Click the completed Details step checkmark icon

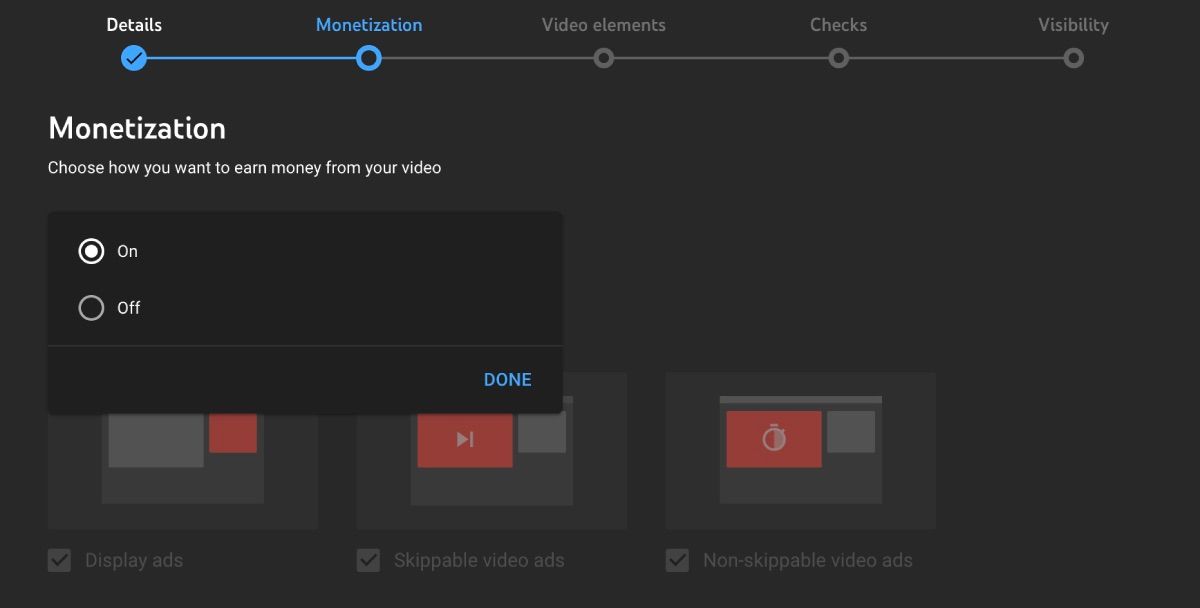click(x=134, y=58)
